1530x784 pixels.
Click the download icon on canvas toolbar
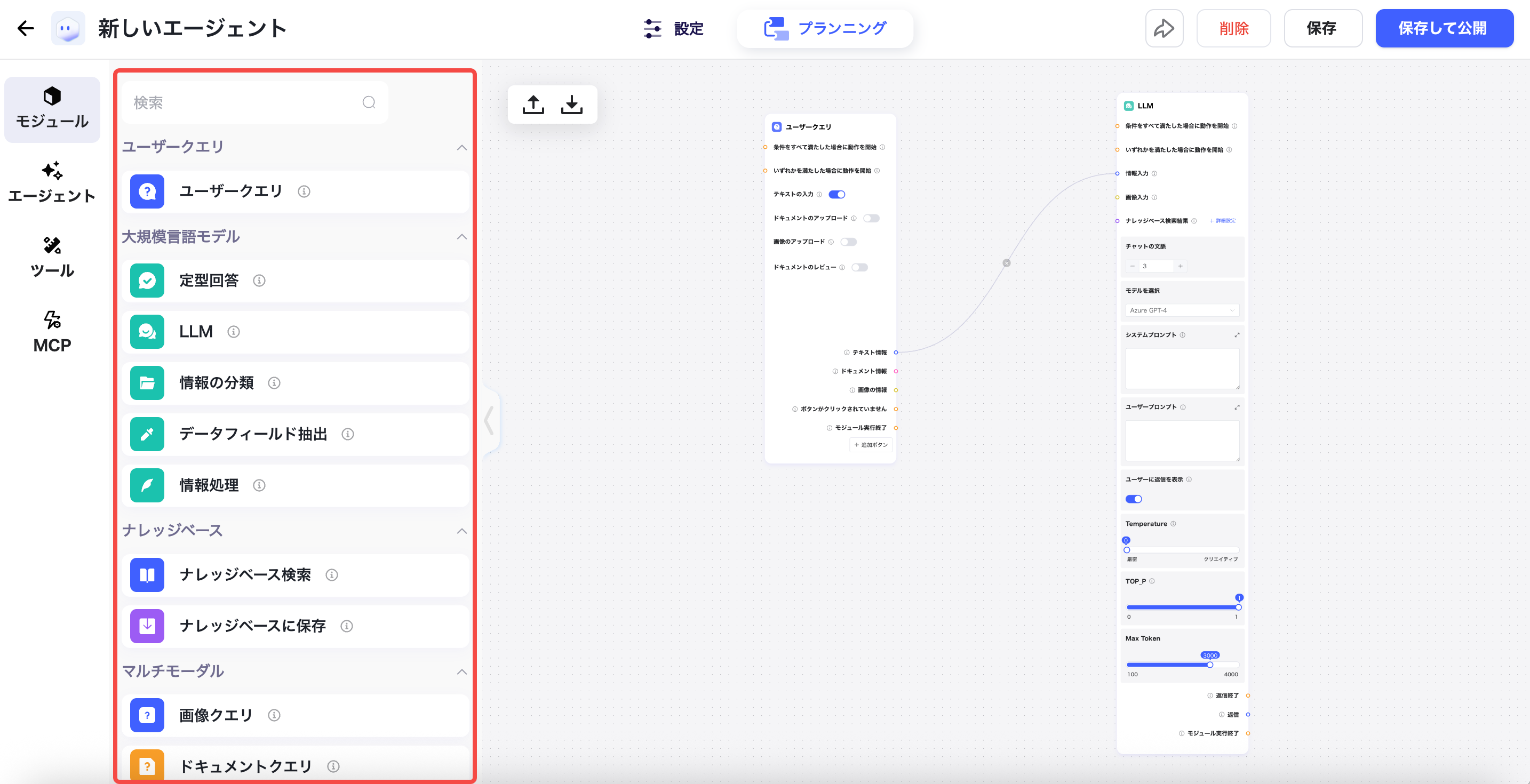point(571,105)
